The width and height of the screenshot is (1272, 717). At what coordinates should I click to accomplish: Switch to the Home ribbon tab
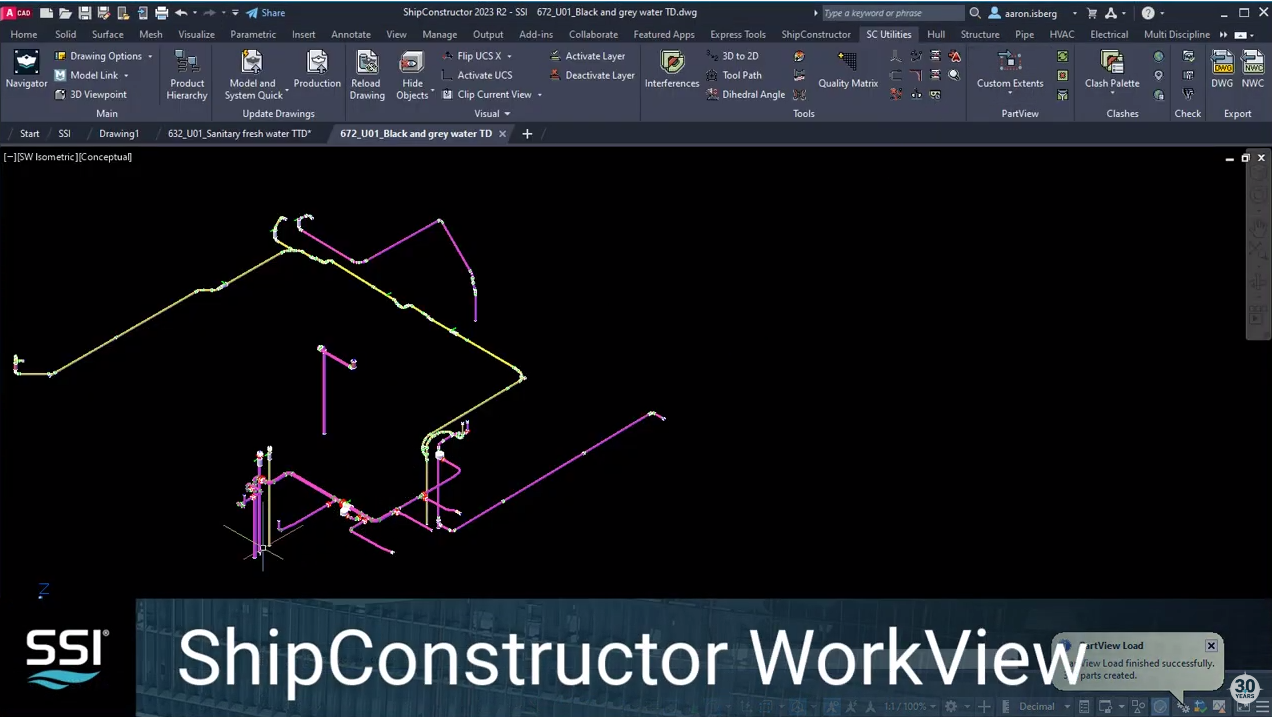(24, 34)
